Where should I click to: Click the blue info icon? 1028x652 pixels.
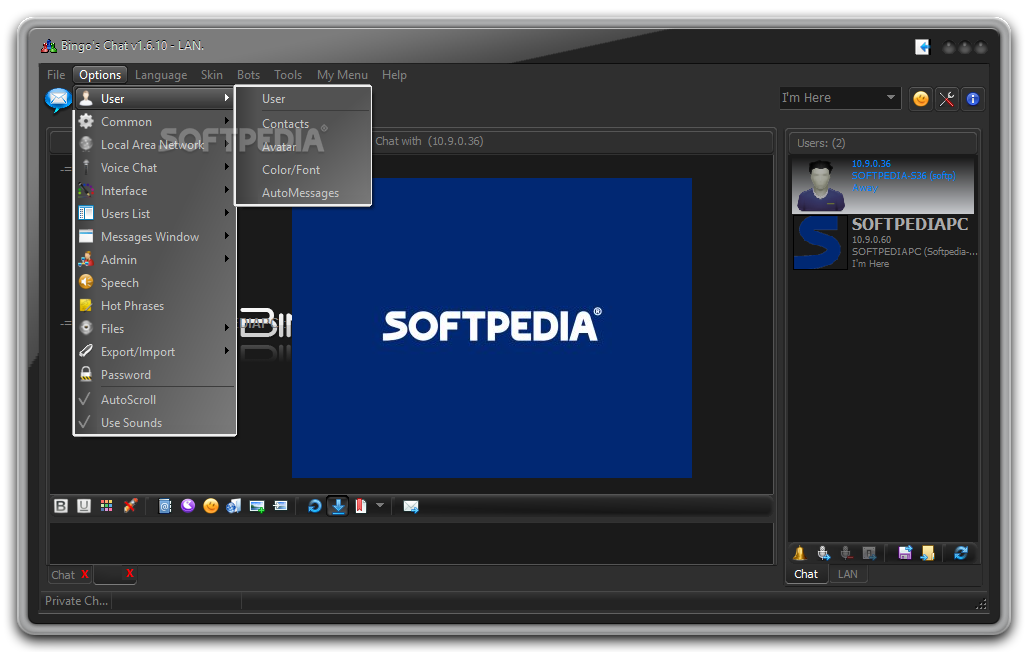coord(973,99)
